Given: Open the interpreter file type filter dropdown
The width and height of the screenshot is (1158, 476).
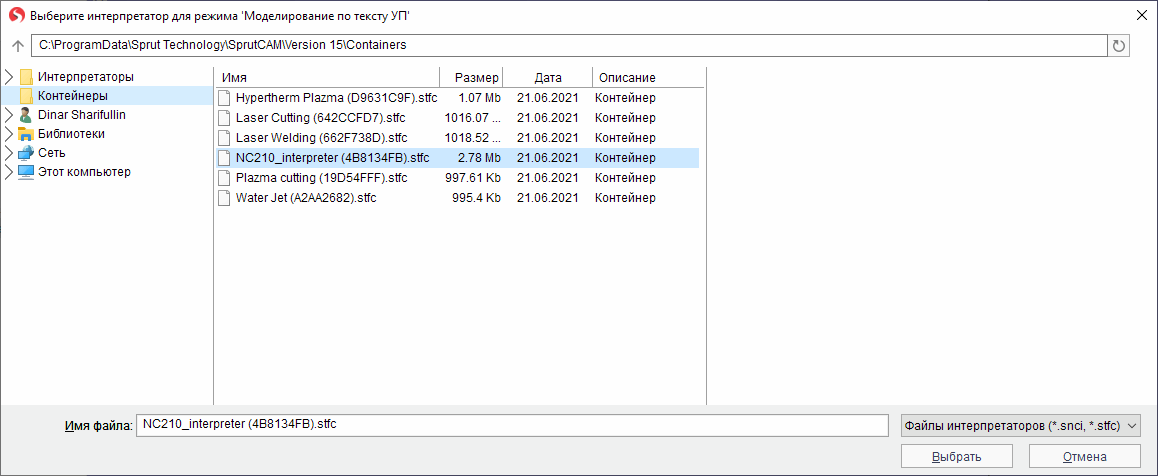Looking at the screenshot, I should point(1021,426).
